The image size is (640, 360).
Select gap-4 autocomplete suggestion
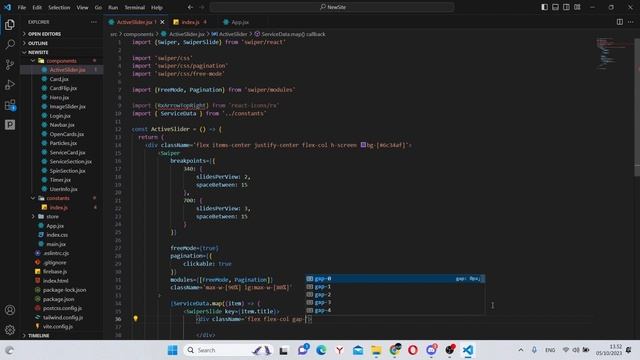tap(395, 310)
